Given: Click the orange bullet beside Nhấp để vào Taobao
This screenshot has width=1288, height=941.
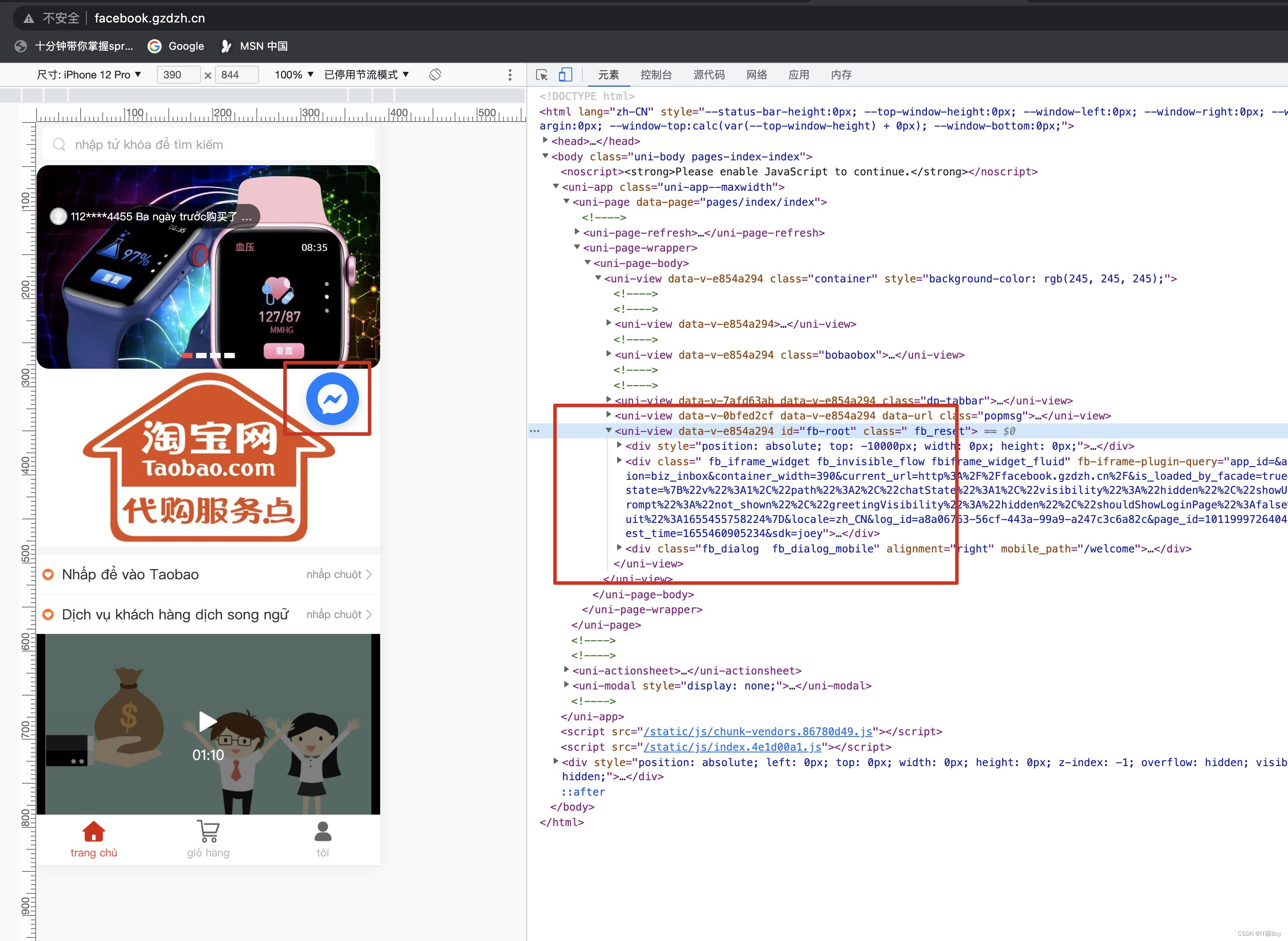Looking at the screenshot, I should click(48, 574).
